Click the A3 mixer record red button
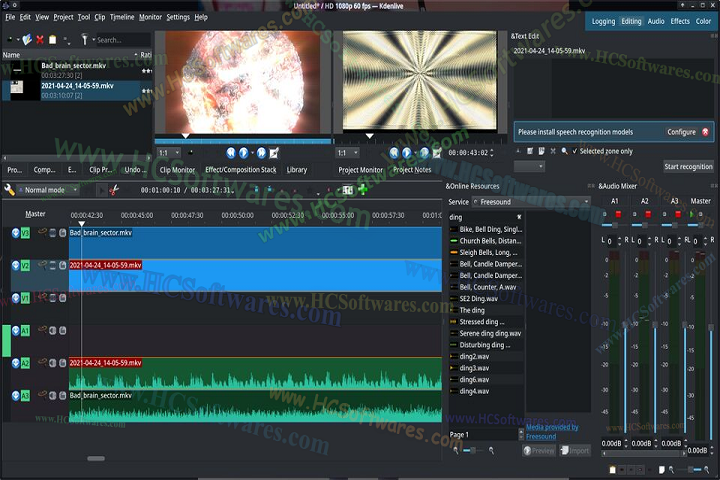 click(x=678, y=214)
